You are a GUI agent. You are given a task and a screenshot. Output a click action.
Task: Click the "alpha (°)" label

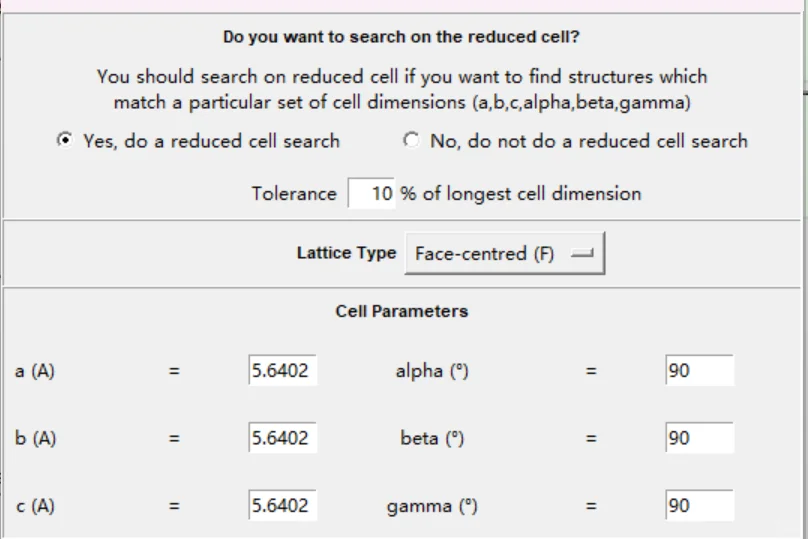point(432,371)
